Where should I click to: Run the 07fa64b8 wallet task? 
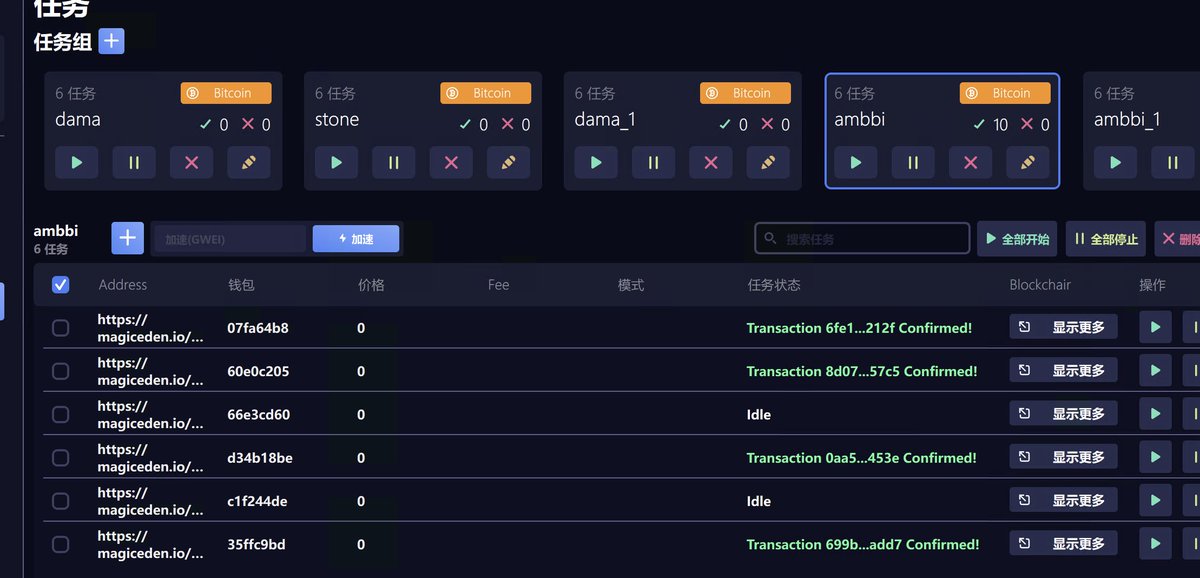(x=1155, y=327)
